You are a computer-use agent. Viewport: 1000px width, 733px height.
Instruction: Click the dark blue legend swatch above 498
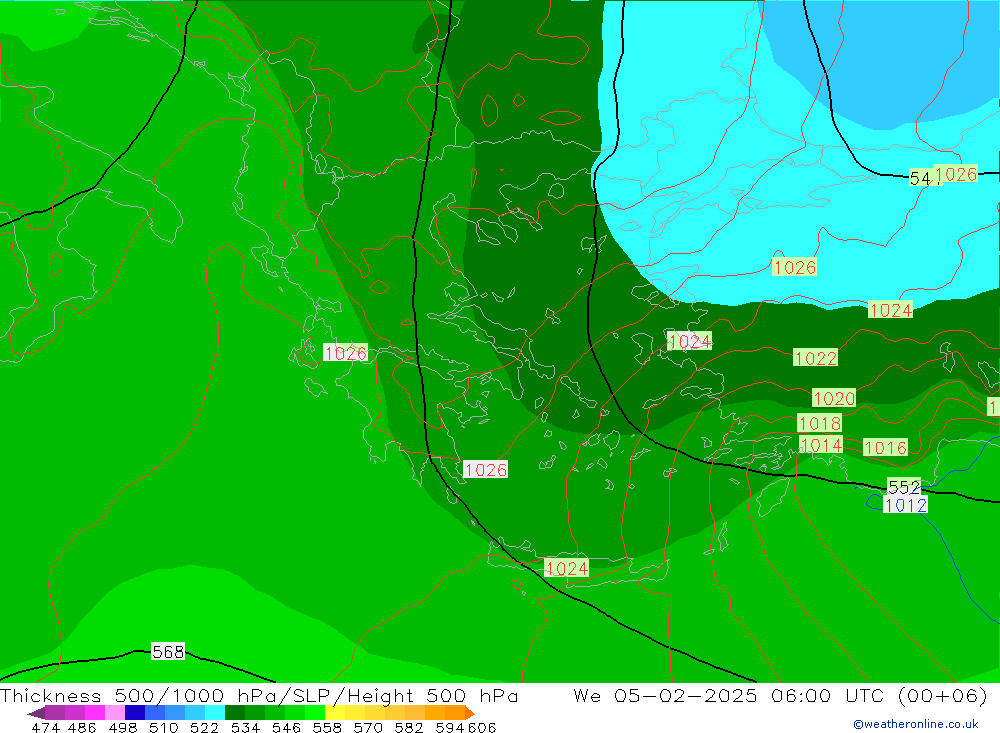135,713
